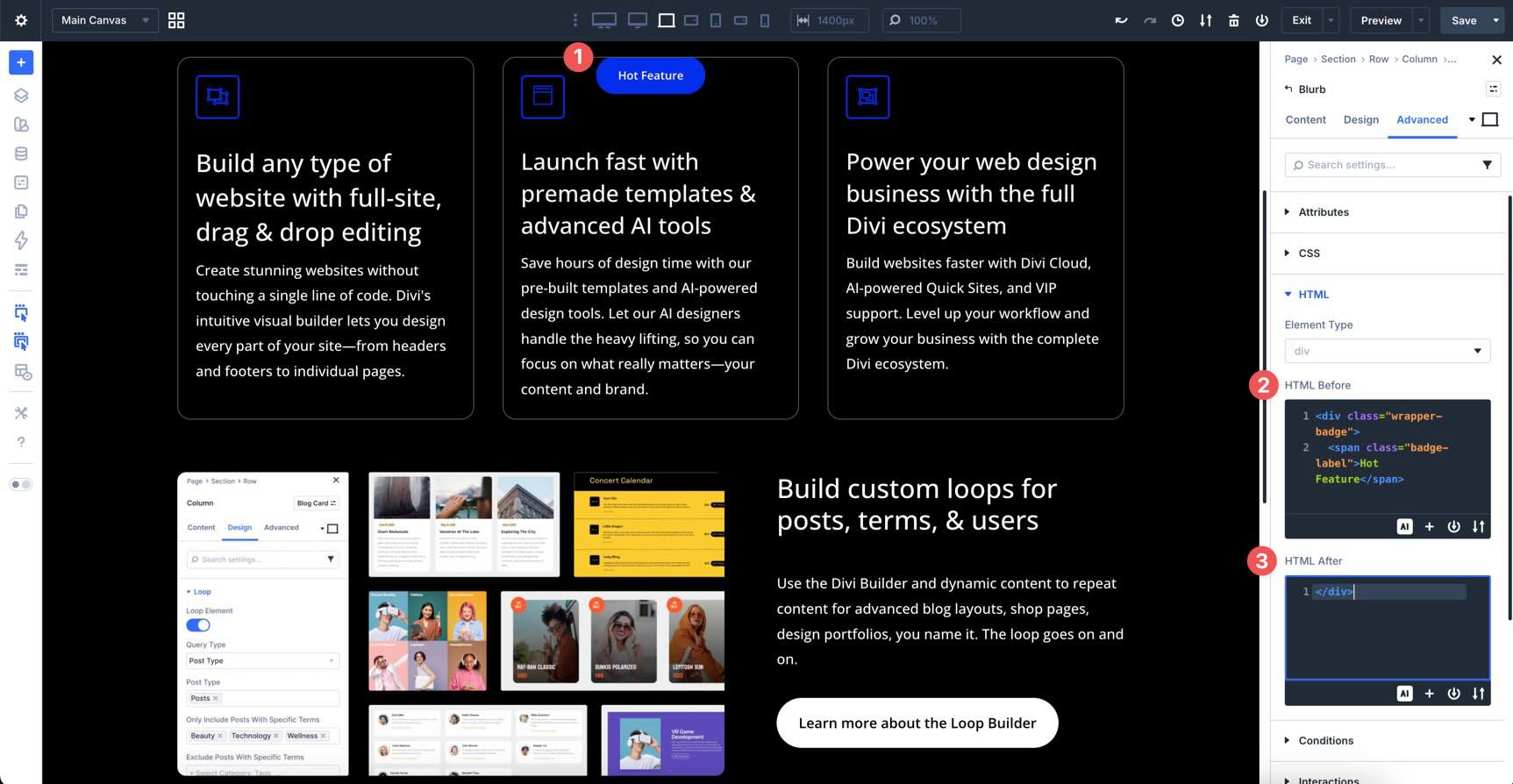The height and width of the screenshot is (784, 1513).
Task: Open the wrench tools sidebar icon
Action: click(x=21, y=413)
